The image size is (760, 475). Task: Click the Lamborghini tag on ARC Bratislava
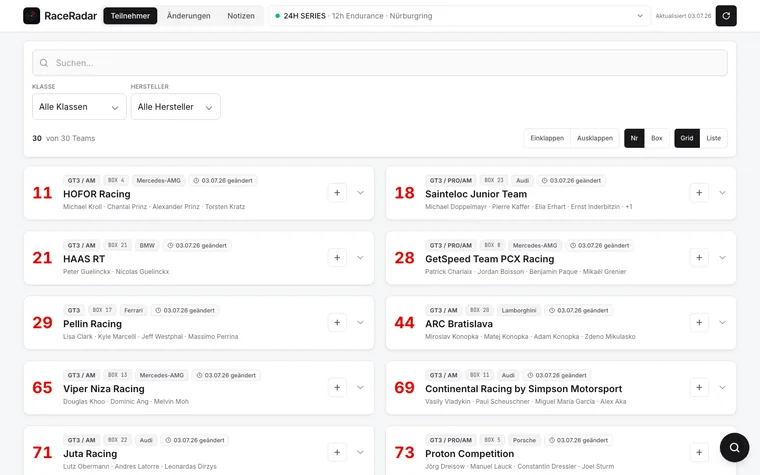pyautogui.click(x=519, y=310)
